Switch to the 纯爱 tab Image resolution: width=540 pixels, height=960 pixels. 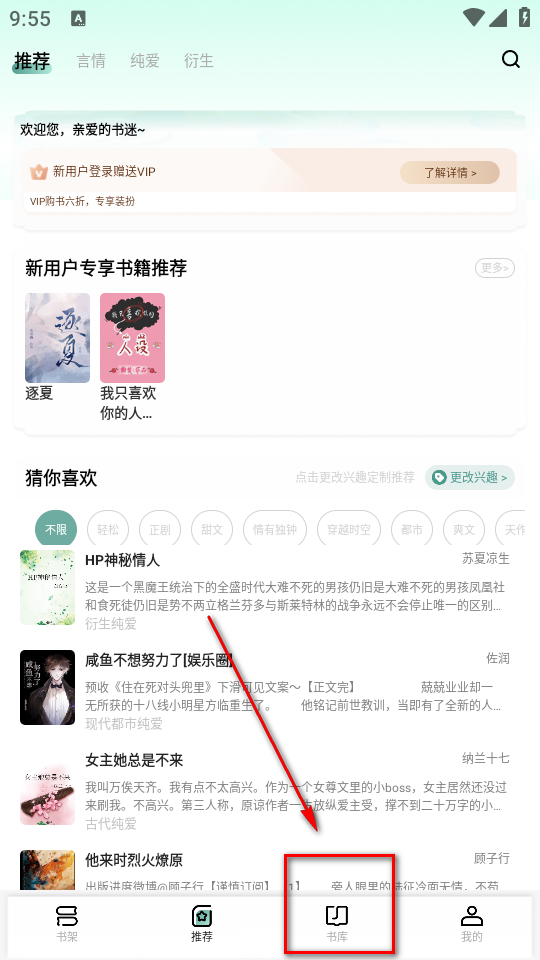pos(145,61)
